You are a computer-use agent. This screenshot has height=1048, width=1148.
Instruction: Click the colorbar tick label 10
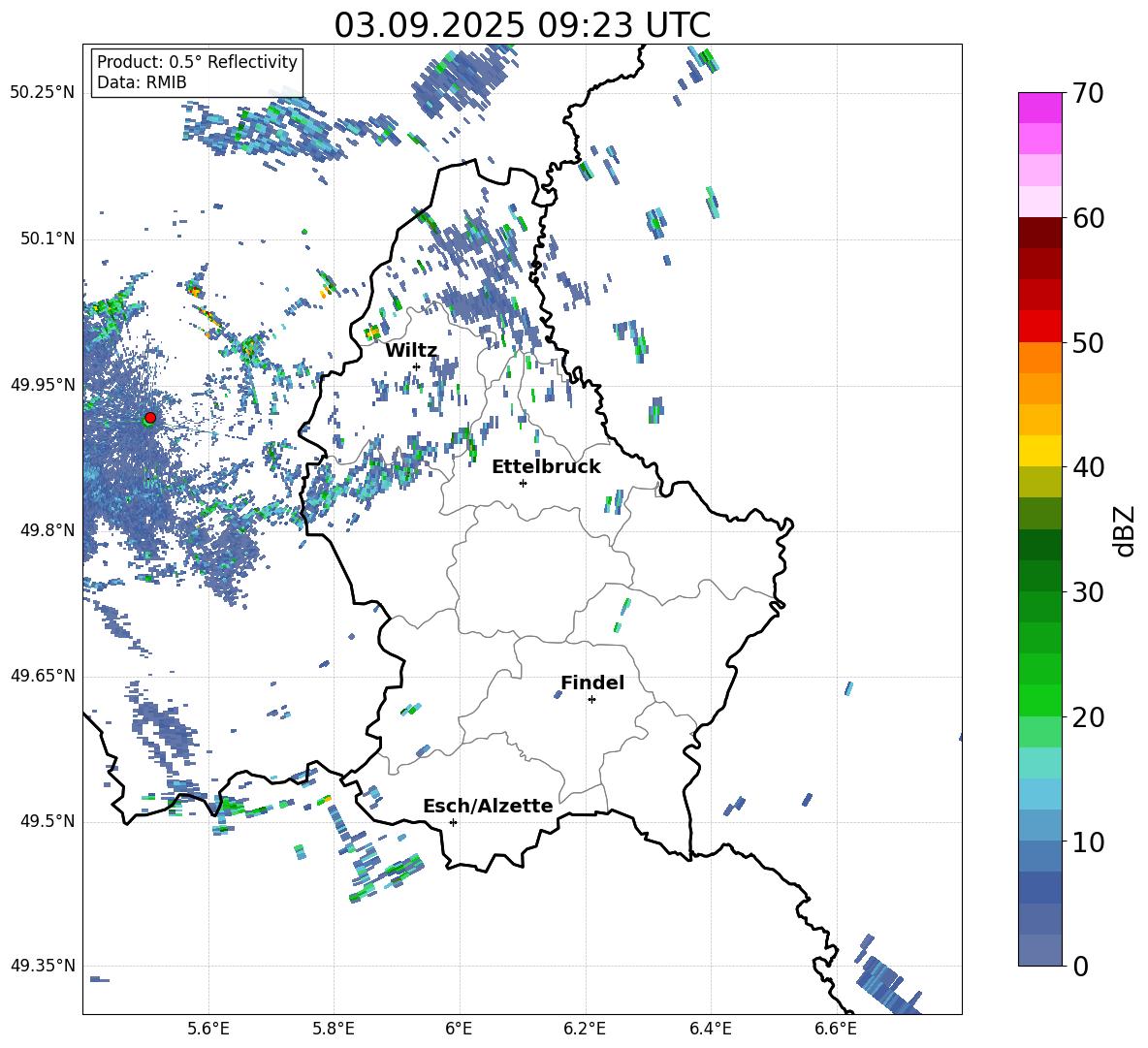[x=1089, y=842]
